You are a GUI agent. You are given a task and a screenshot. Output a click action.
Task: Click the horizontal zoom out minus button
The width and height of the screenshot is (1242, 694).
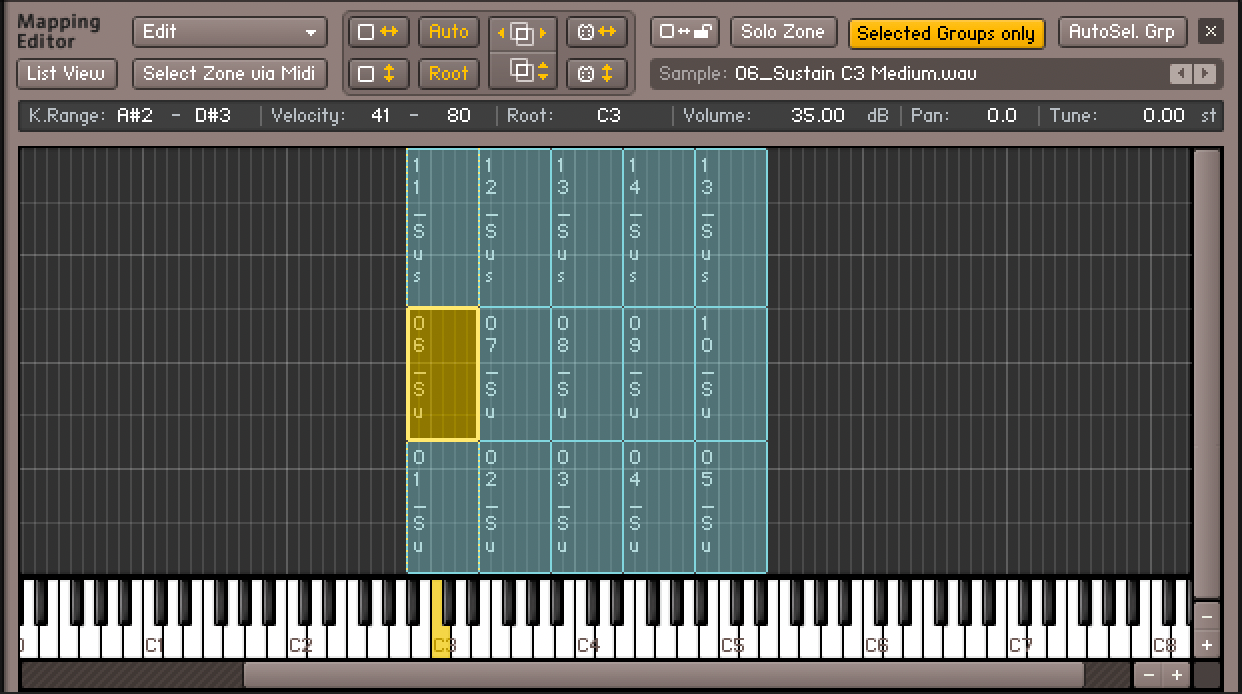[1149, 675]
